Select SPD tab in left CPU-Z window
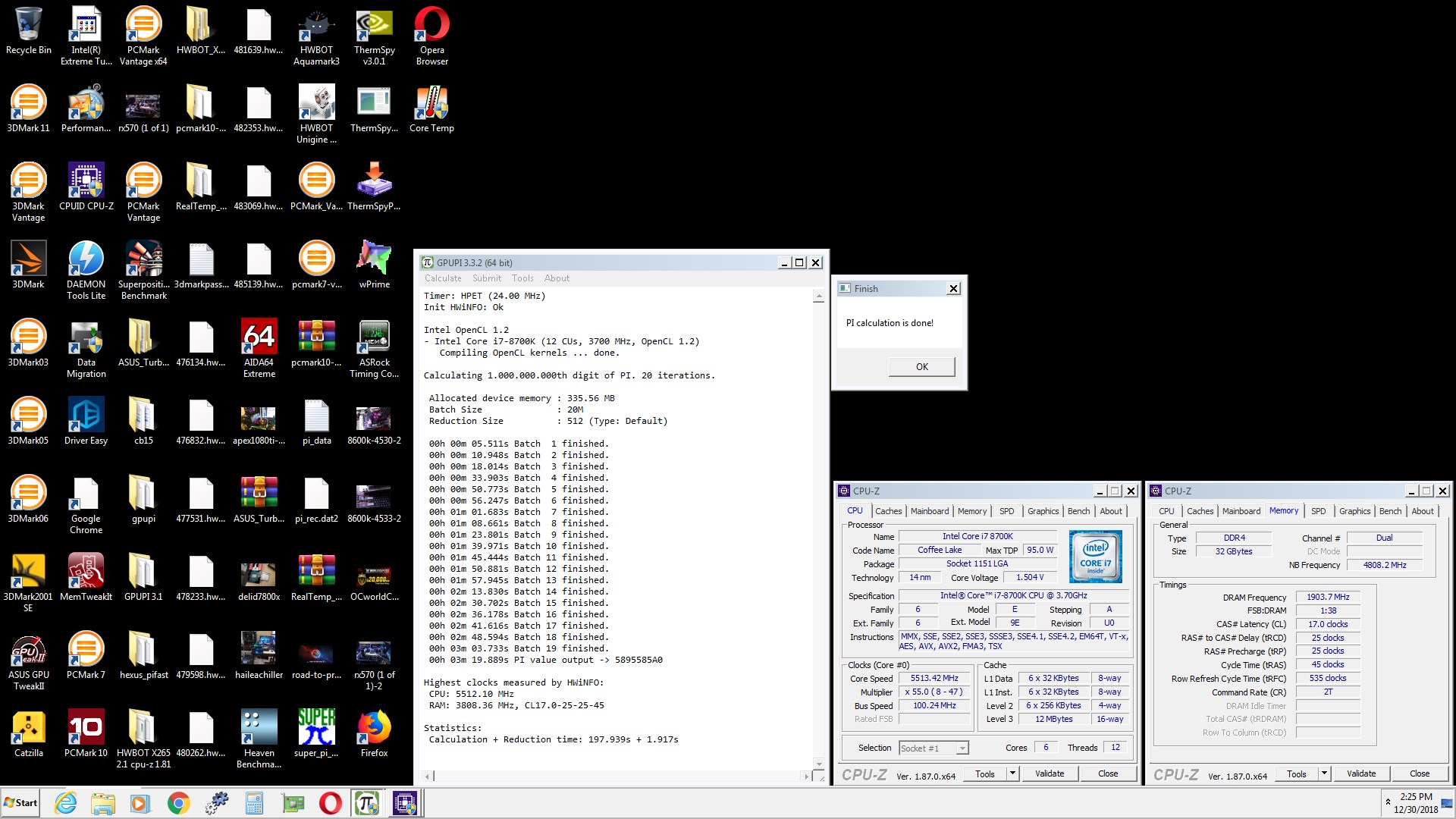 click(1007, 511)
